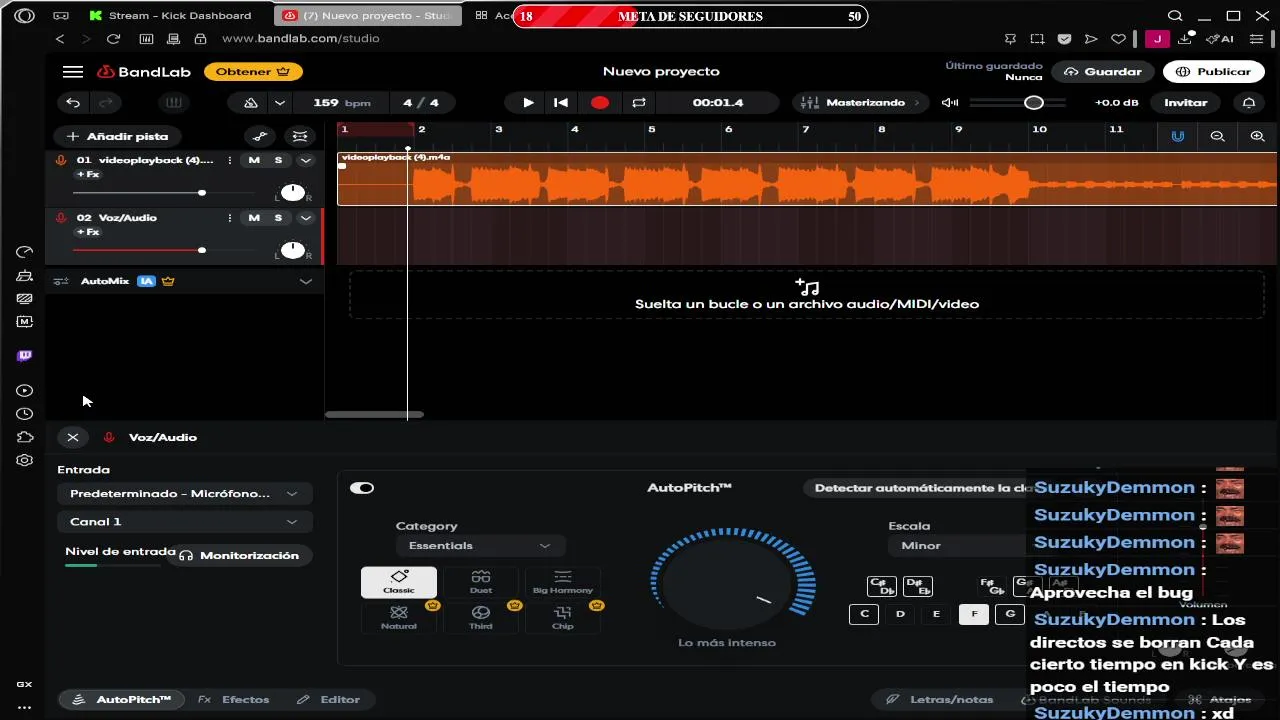Open the virtual piano keyboard icon
1280x720 pixels.
pos(174,102)
